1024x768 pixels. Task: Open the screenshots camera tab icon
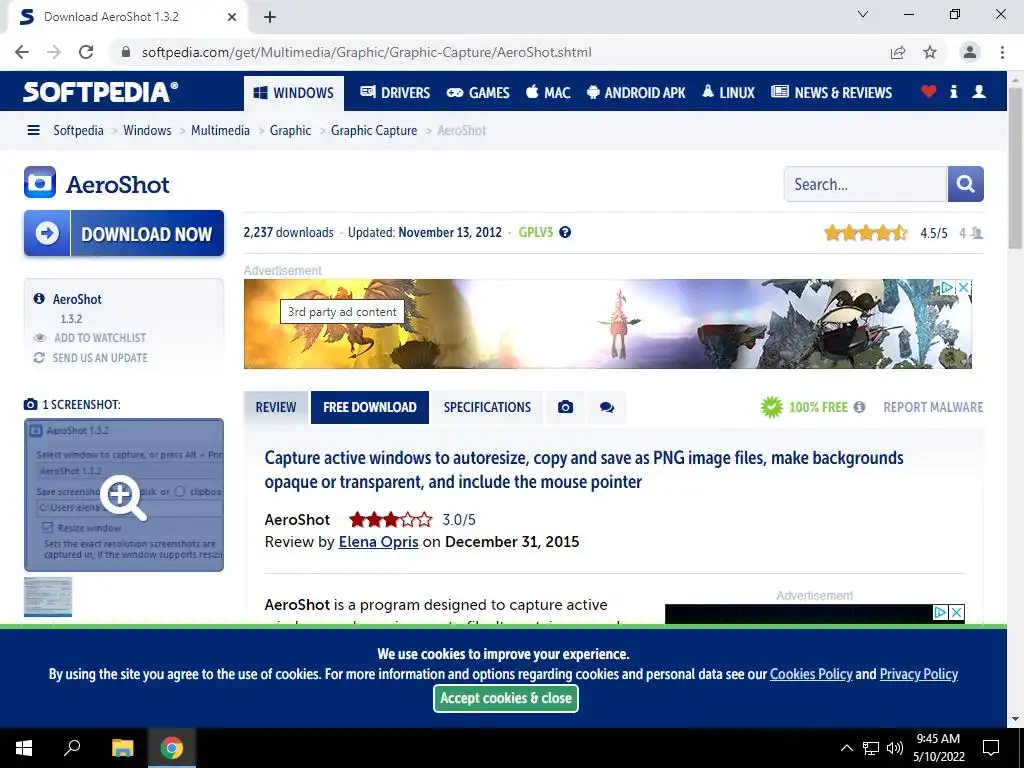pos(566,408)
